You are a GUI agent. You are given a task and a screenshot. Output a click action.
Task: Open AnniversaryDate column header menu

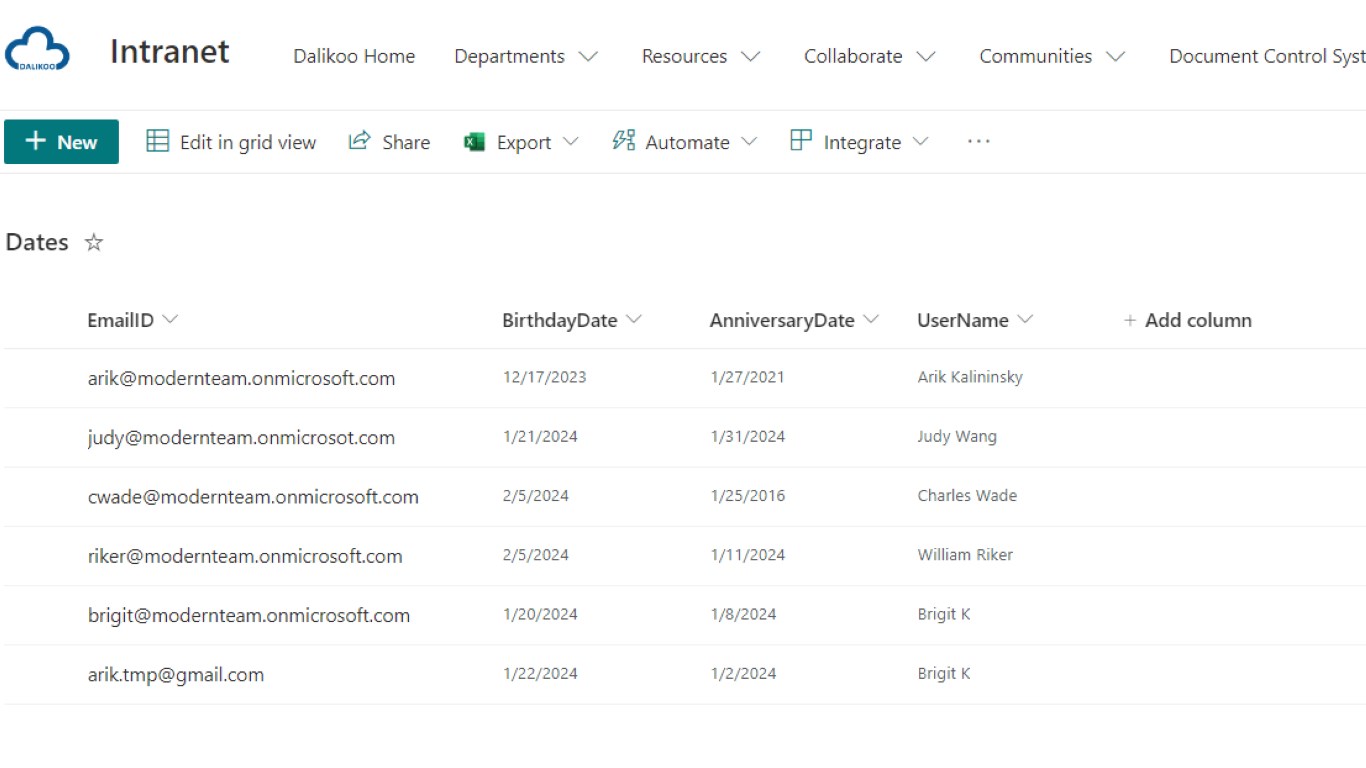pos(871,320)
